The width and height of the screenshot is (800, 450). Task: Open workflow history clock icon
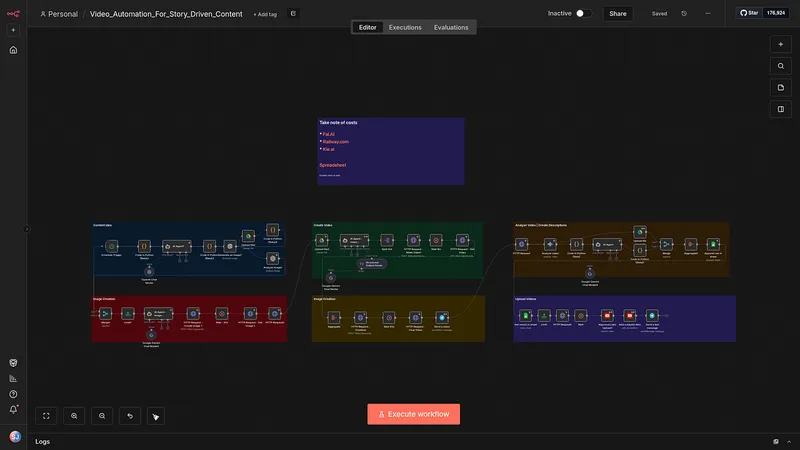pos(684,14)
